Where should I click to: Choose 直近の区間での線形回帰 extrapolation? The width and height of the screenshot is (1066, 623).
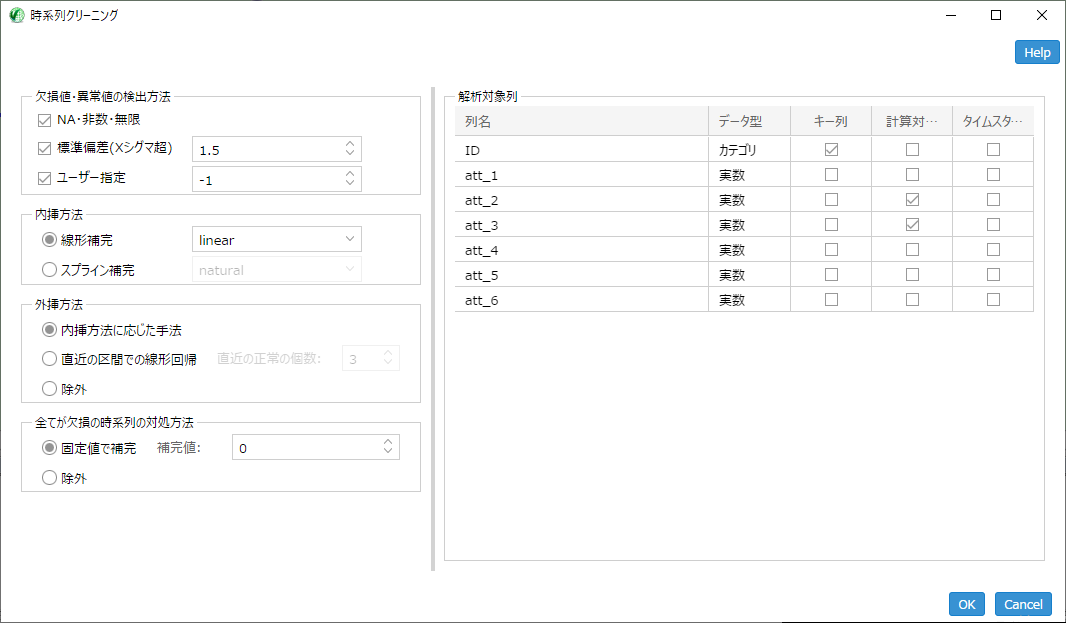click(50, 358)
